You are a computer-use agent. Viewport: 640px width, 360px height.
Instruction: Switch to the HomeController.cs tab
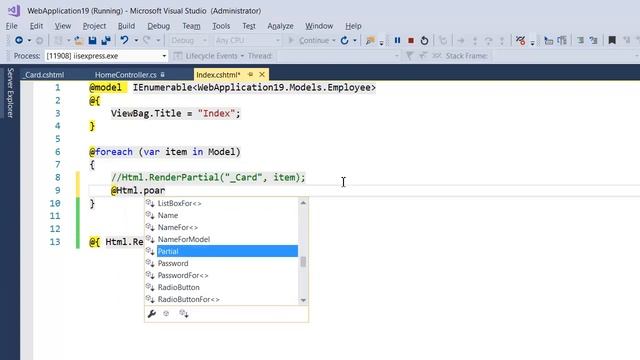point(126,75)
